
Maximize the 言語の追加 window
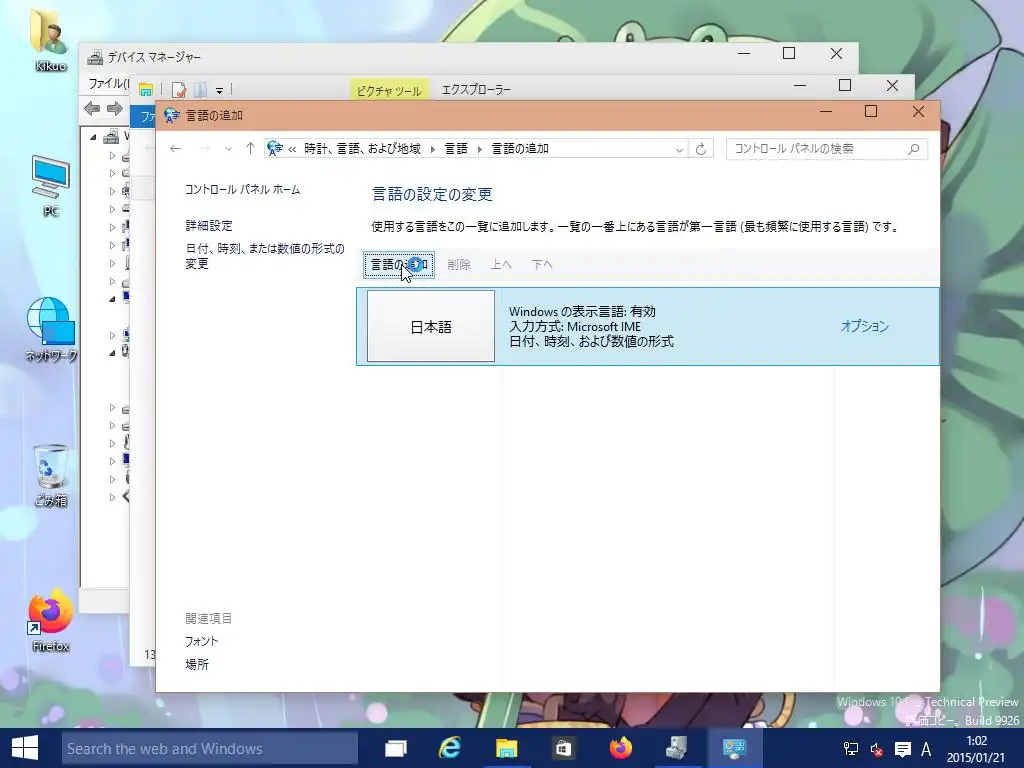pyautogui.click(x=871, y=112)
